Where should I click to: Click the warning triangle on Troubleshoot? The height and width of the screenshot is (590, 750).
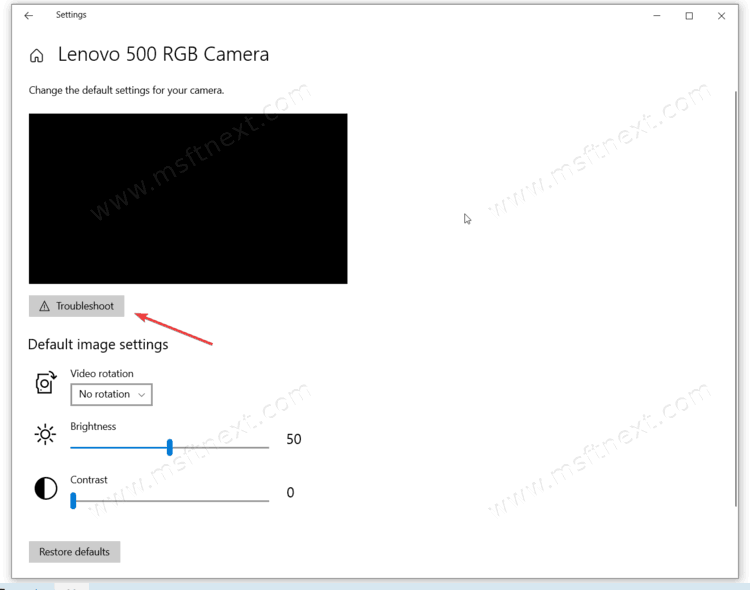[x=44, y=306]
